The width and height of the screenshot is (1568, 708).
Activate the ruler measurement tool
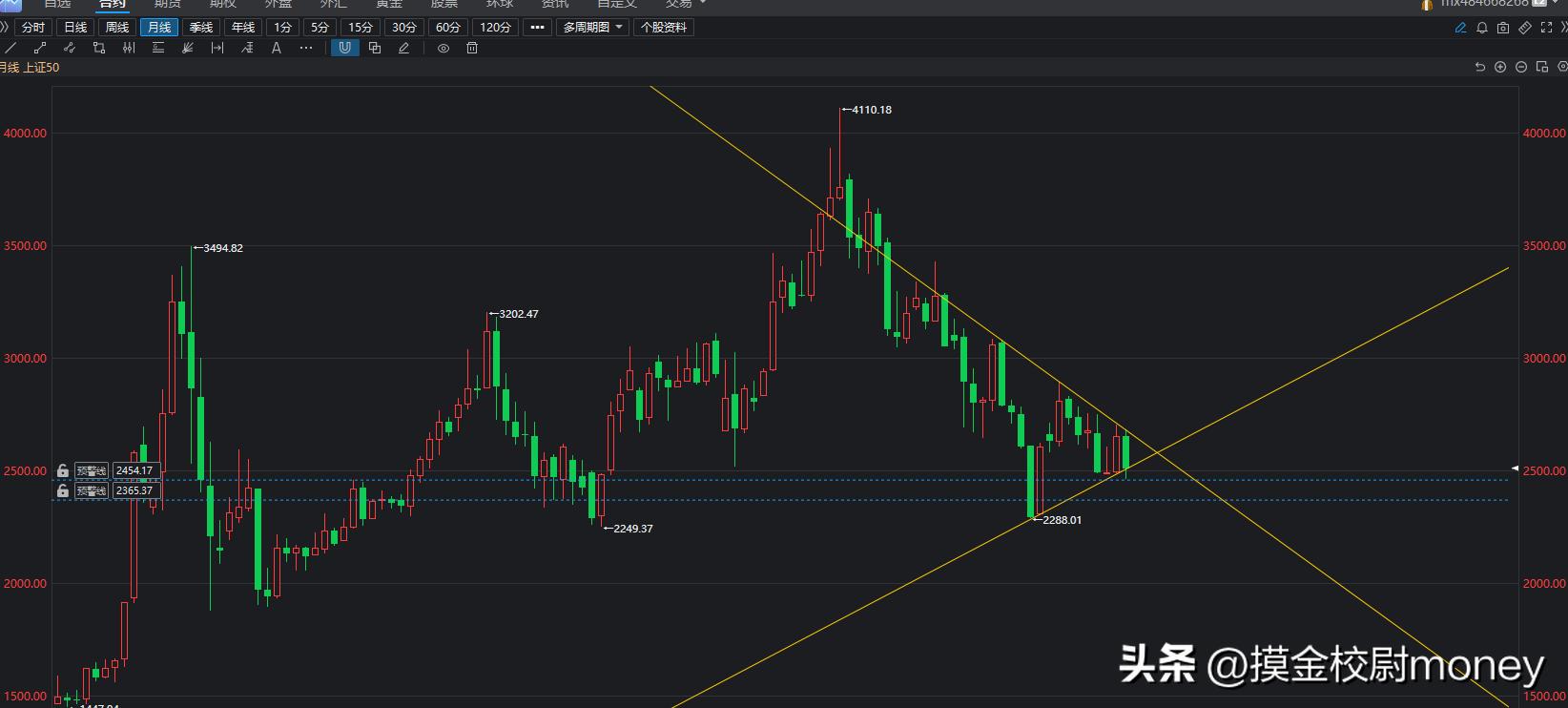tap(1525, 28)
